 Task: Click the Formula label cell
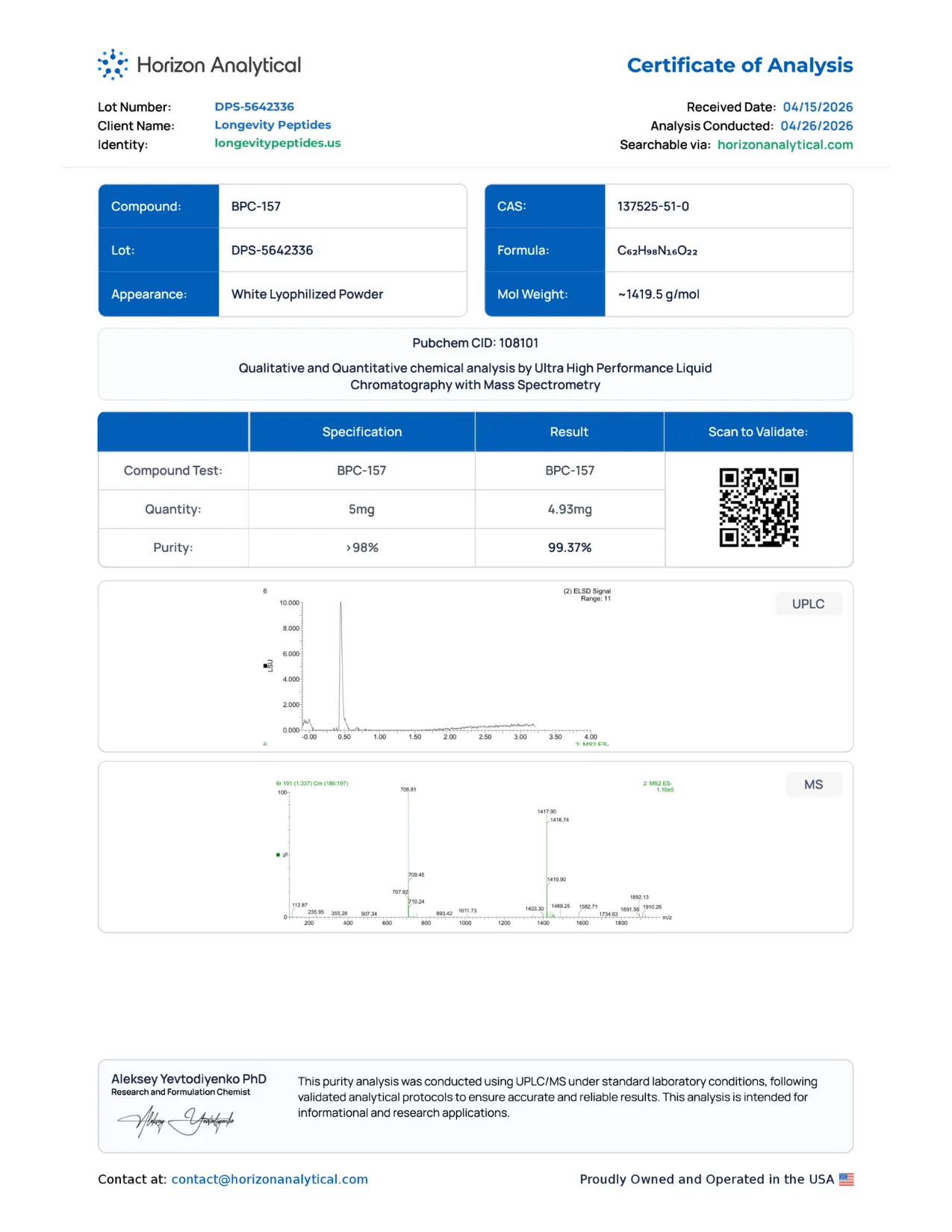[545, 250]
